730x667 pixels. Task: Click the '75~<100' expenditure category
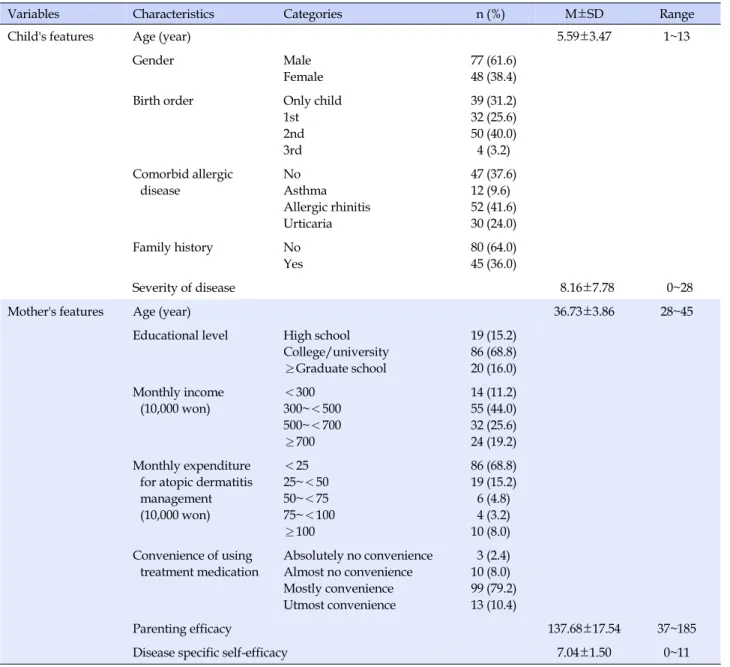pos(309,515)
